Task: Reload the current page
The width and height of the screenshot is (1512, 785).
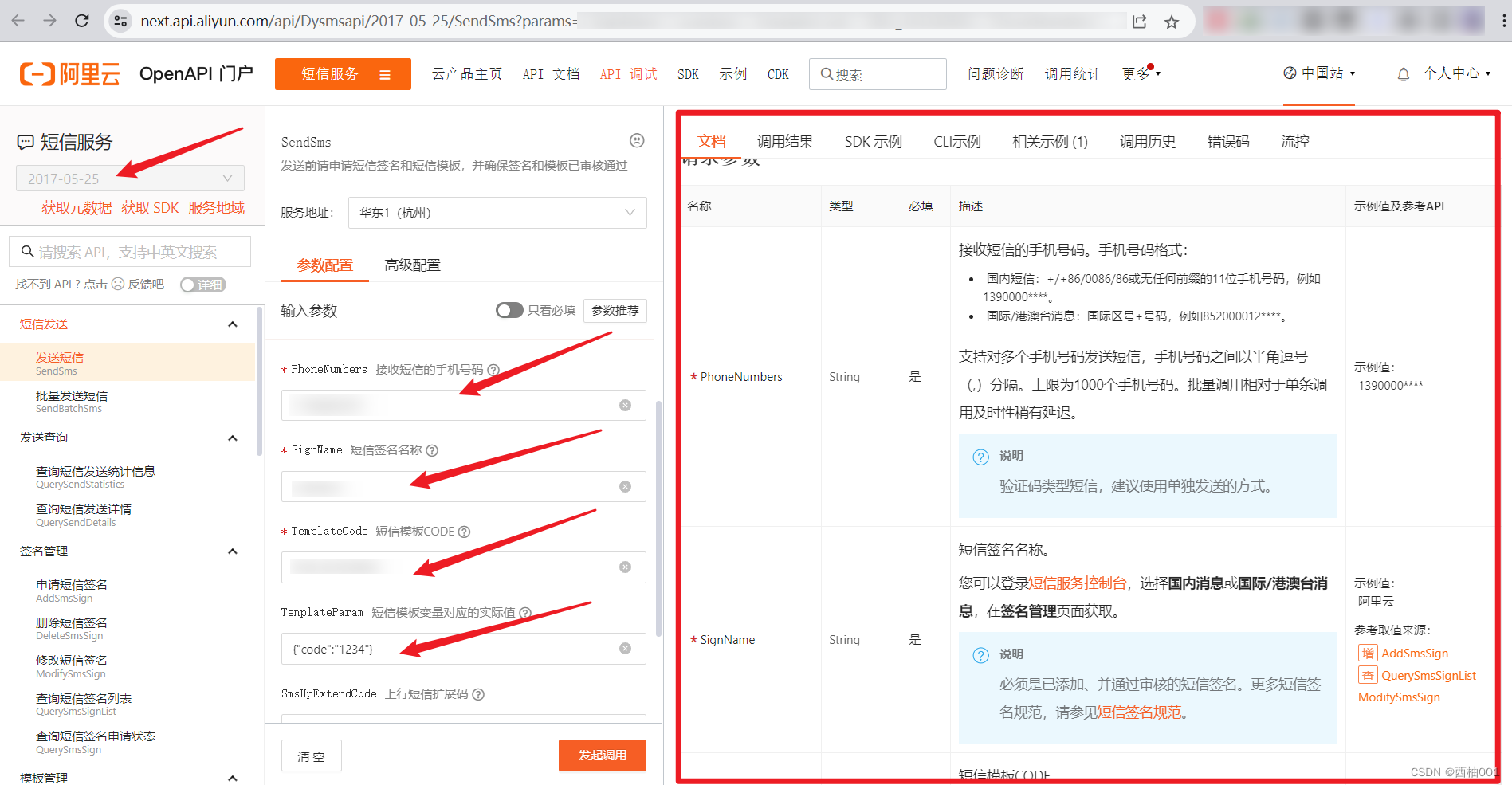Action: [81, 21]
